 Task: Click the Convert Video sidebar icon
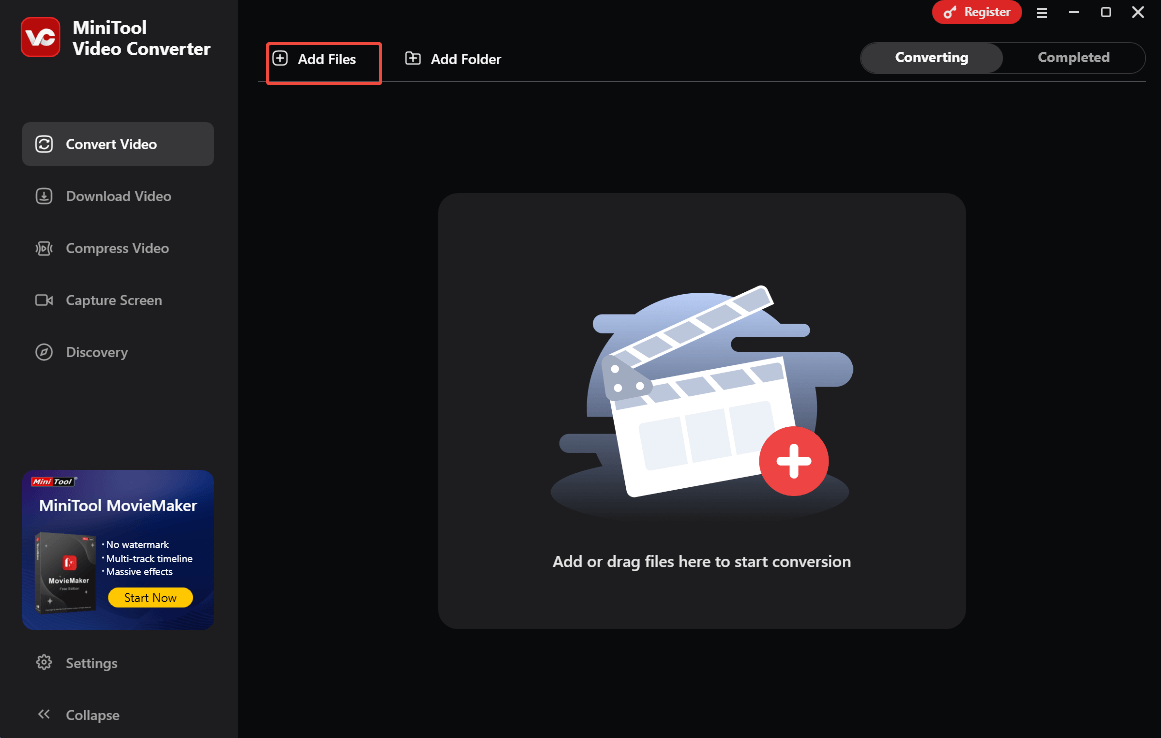click(x=44, y=144)
